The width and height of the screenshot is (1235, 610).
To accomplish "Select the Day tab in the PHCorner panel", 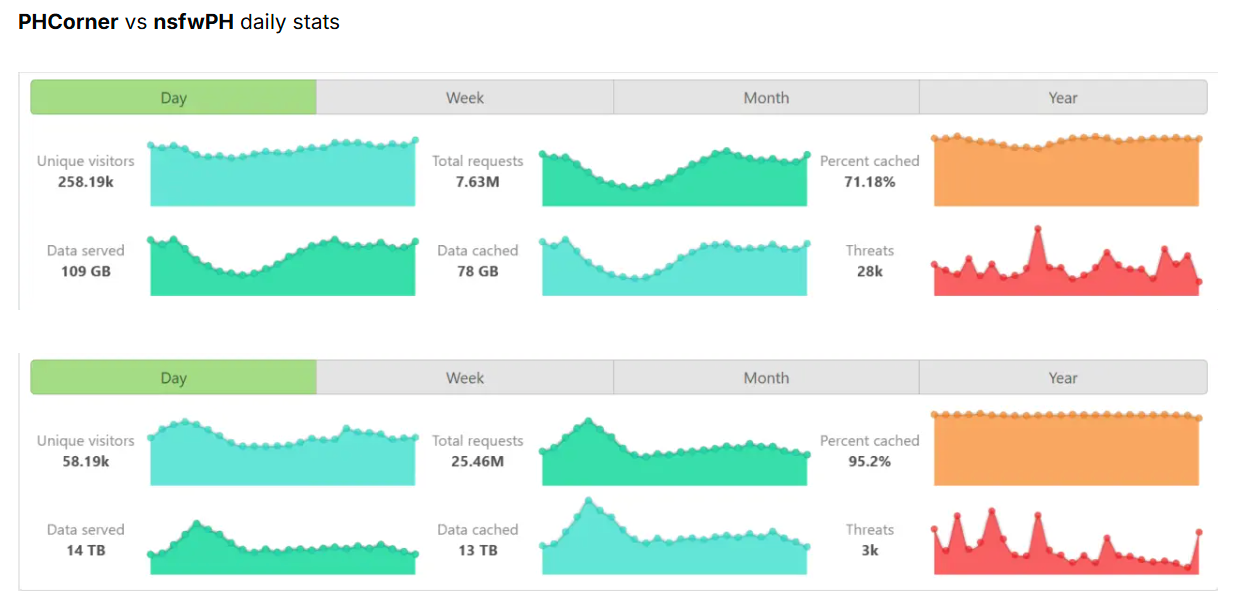I will pos(173,98).
